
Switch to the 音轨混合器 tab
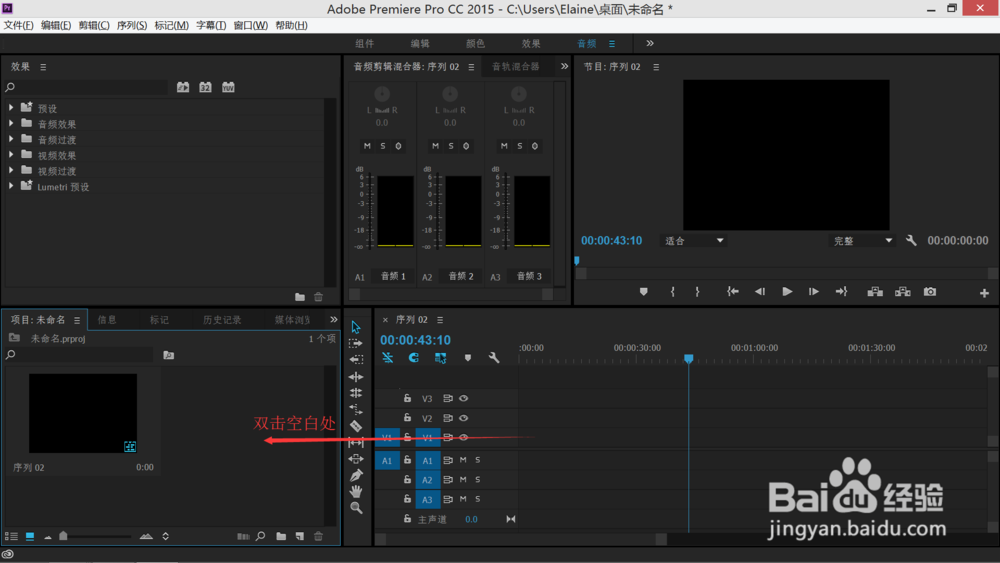(x=515, y=66)
